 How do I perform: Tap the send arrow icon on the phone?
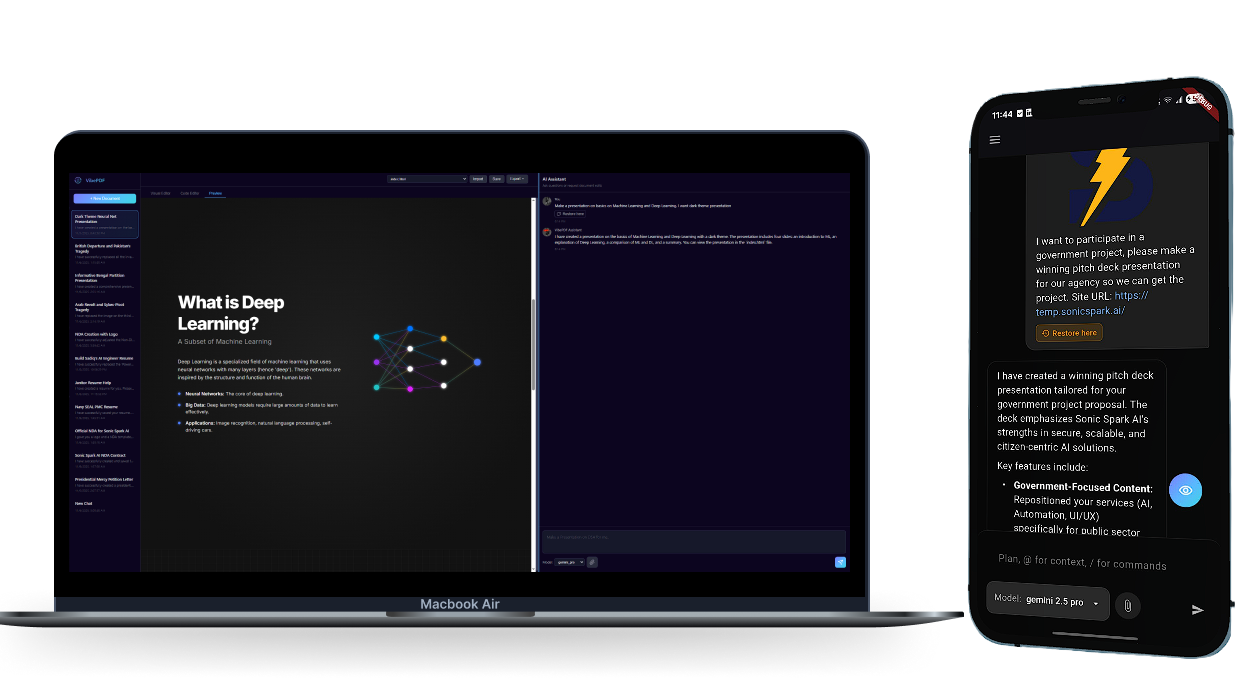[1198, 608]
